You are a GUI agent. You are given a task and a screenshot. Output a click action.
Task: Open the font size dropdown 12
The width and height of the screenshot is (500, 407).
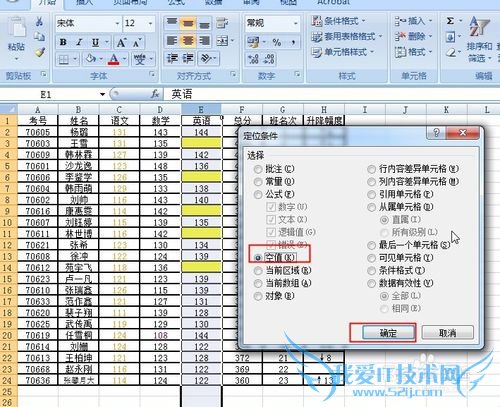150,23
